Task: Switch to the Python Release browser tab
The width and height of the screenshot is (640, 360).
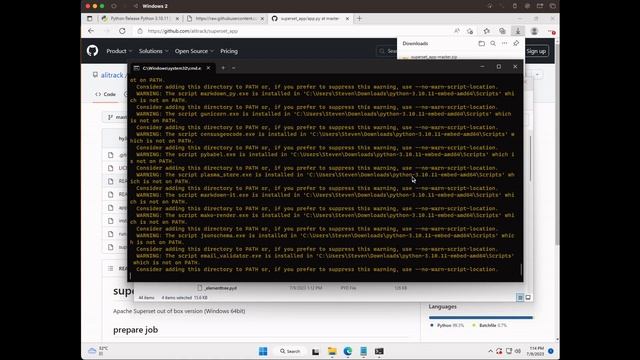Action: point(139,19)
